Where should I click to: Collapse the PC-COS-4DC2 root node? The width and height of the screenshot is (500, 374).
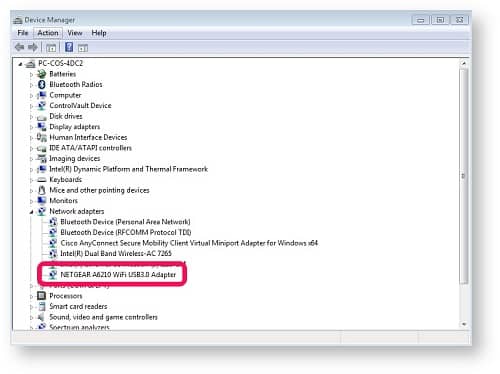point(20,64)
